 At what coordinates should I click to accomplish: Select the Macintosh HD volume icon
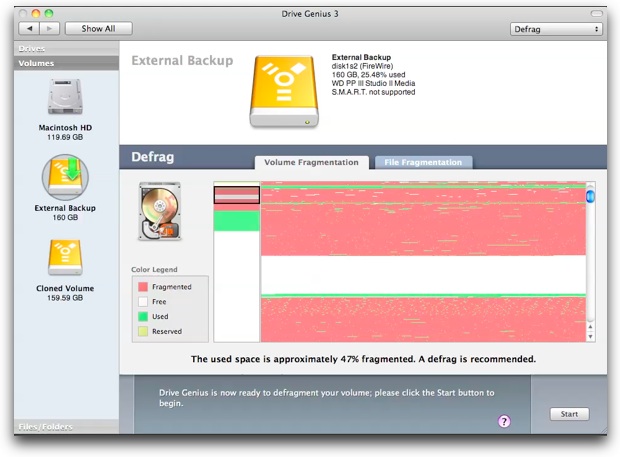point(65,97)
